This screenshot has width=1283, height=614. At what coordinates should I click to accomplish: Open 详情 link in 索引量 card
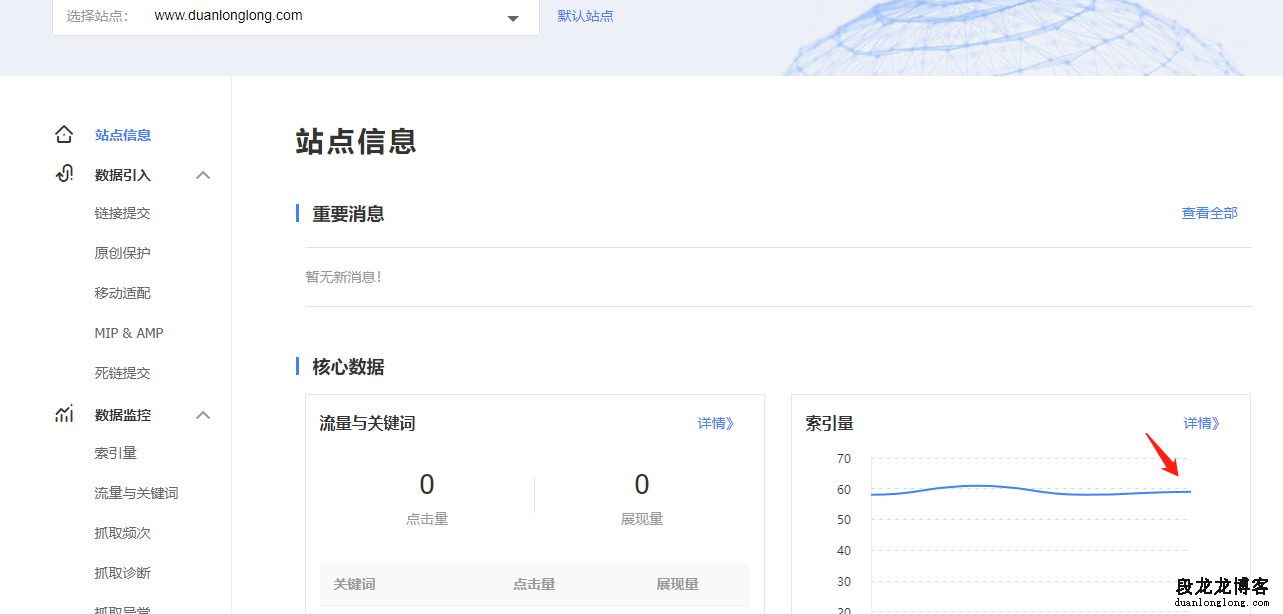tap(1201, 423)
